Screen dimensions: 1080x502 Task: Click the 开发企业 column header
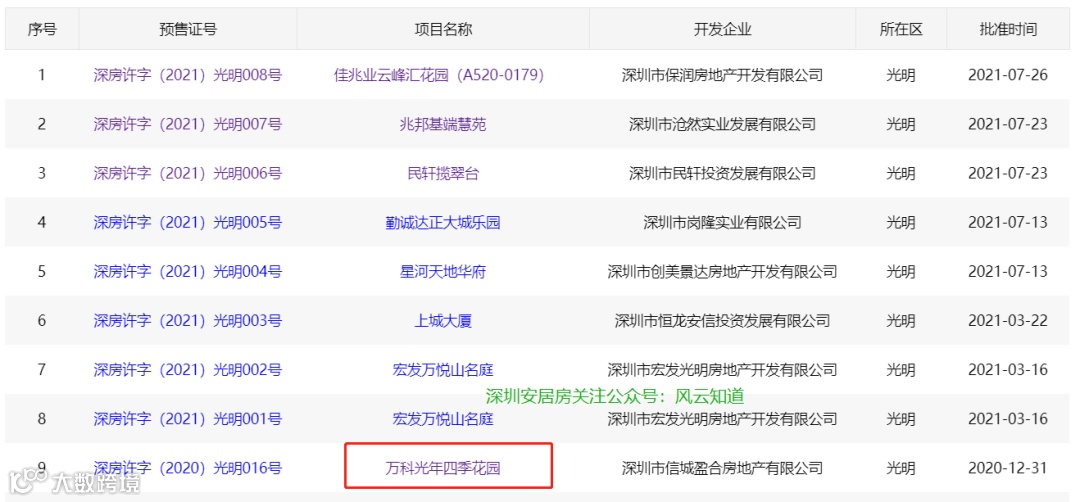[x=723, y=29]
